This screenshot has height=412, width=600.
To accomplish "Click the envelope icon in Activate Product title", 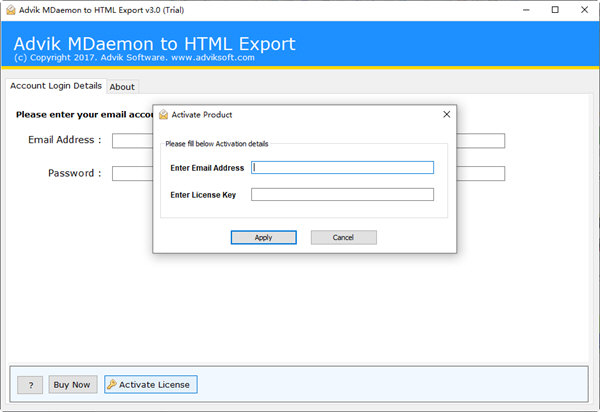I will 163,115.
